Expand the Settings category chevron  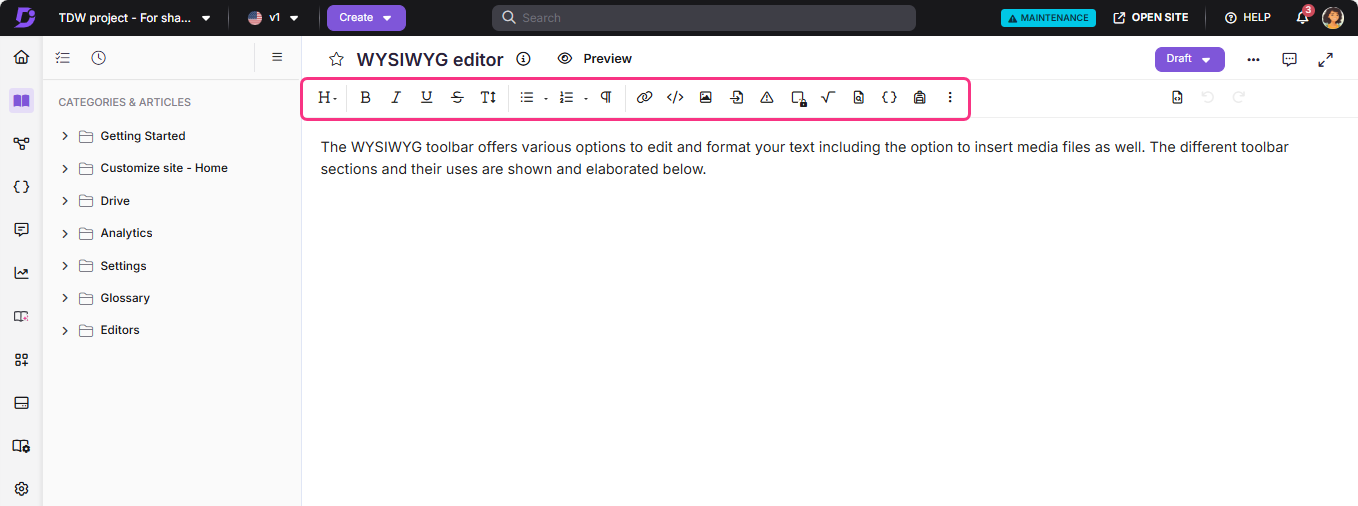pos(65,266)
